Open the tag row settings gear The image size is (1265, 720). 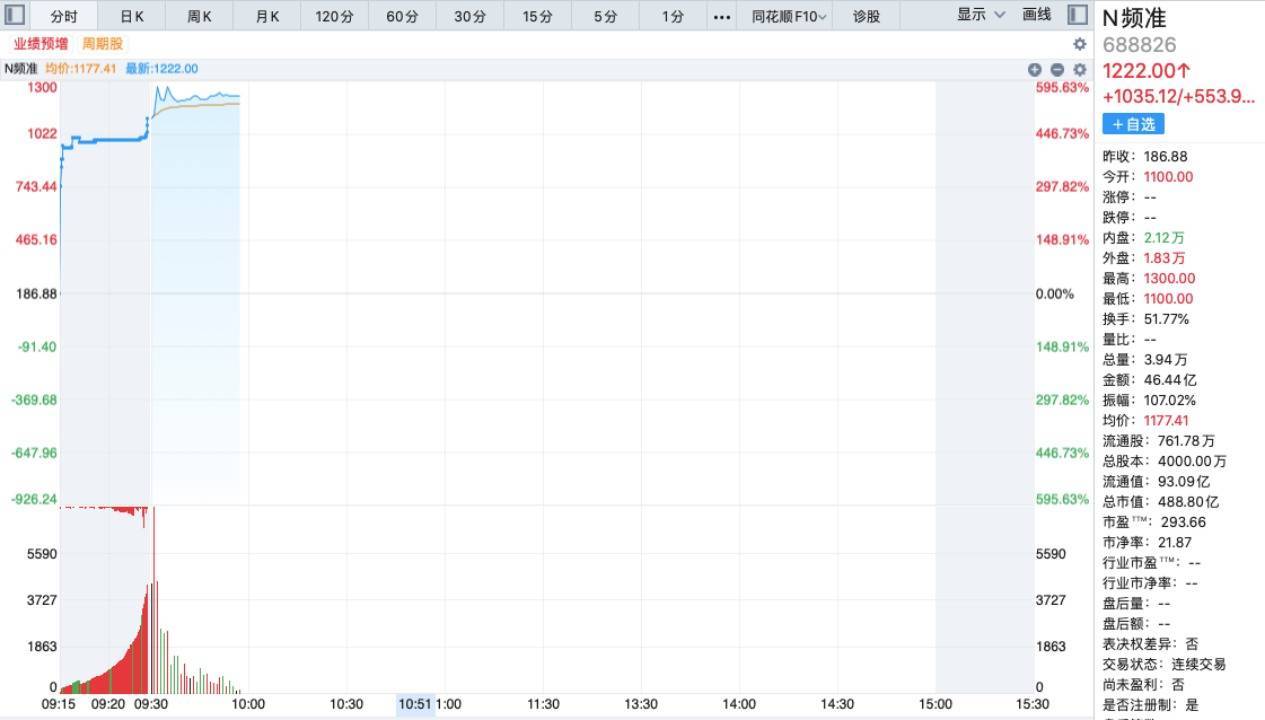tap(1079, 44)
